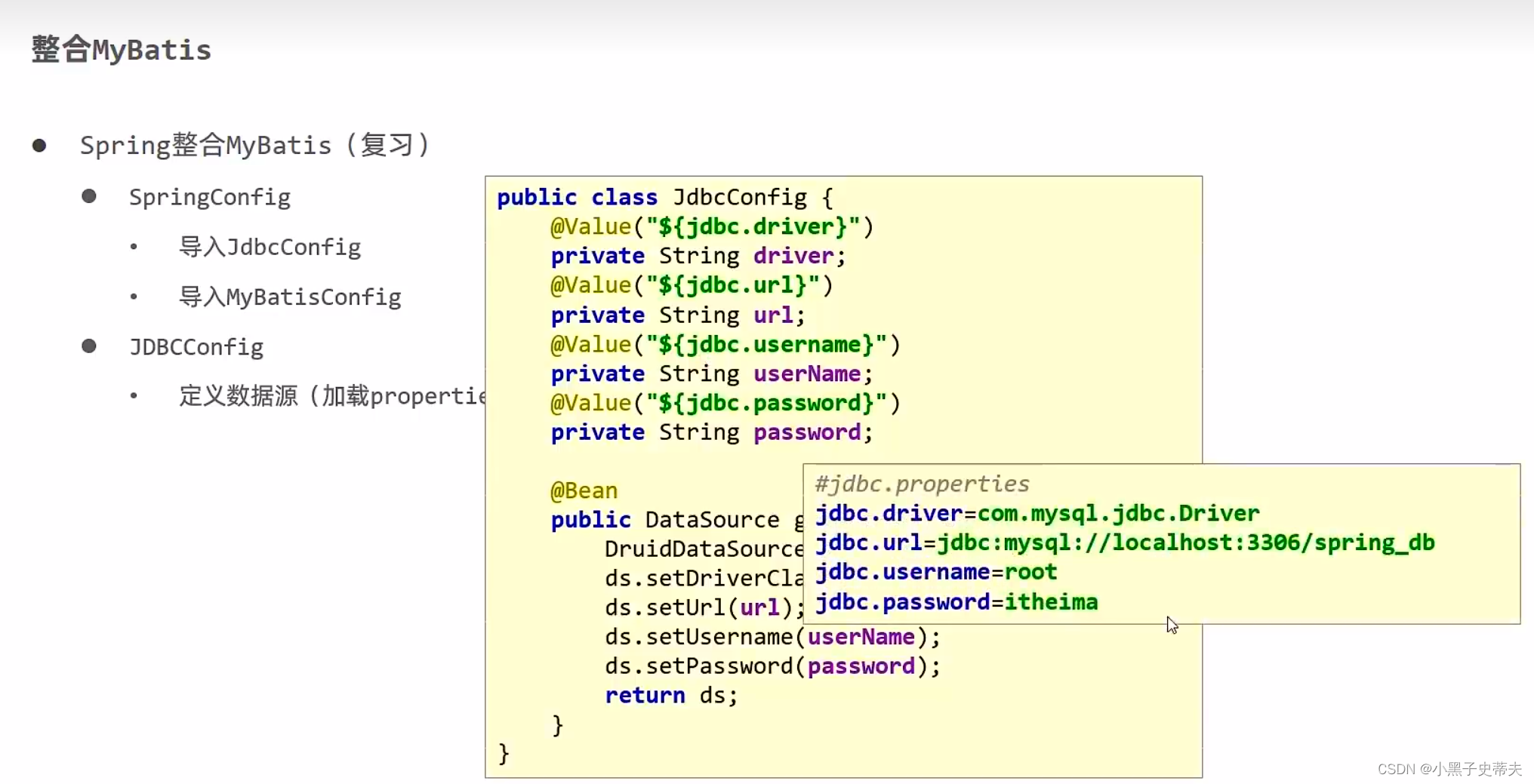Select the jdbc.driver=com.mysql.jdbc.Driver property
1534x784 pixels.
pyautogui.click(x=1037, y=513)
